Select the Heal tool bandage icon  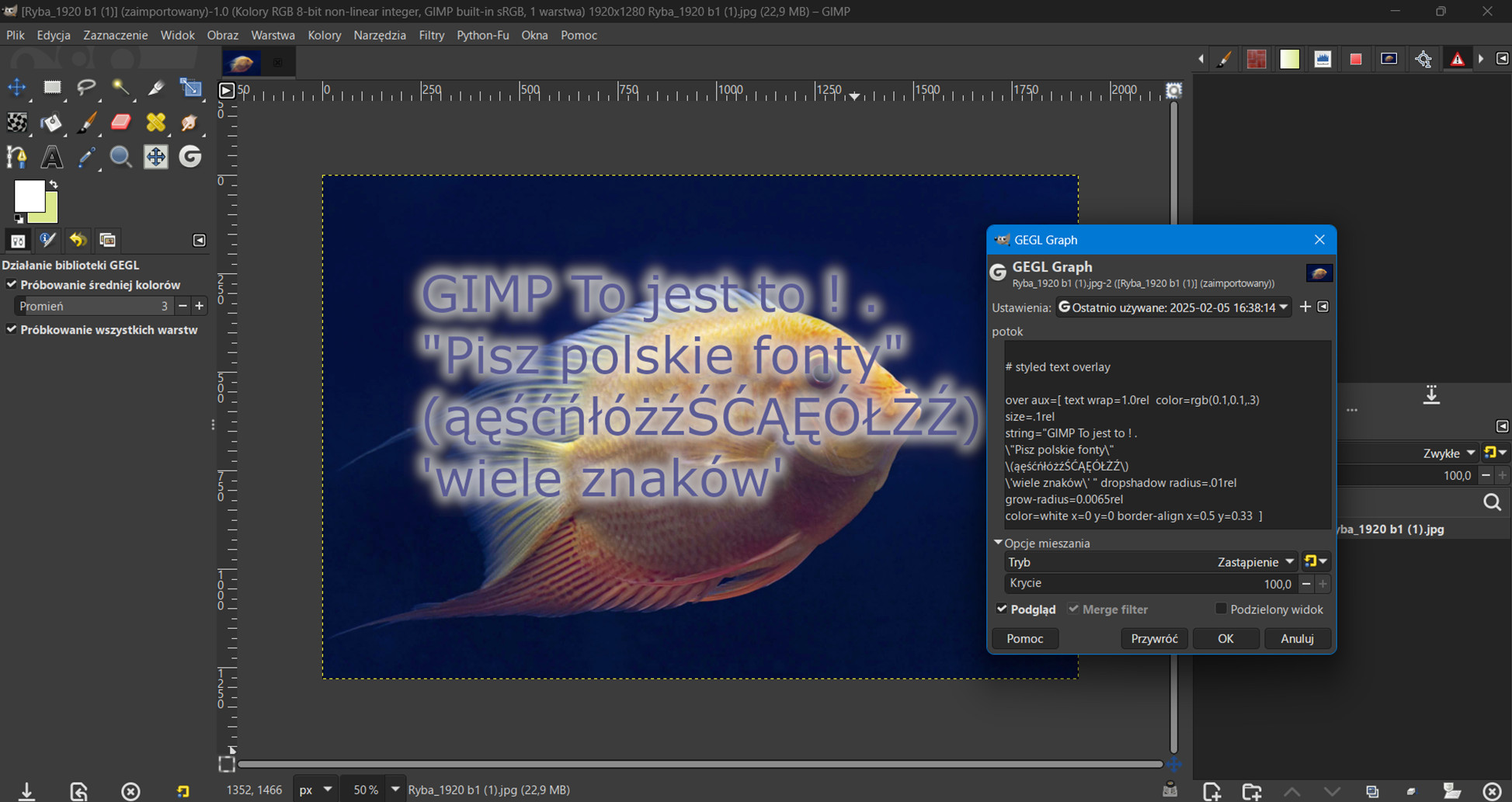tap(156, 123)
